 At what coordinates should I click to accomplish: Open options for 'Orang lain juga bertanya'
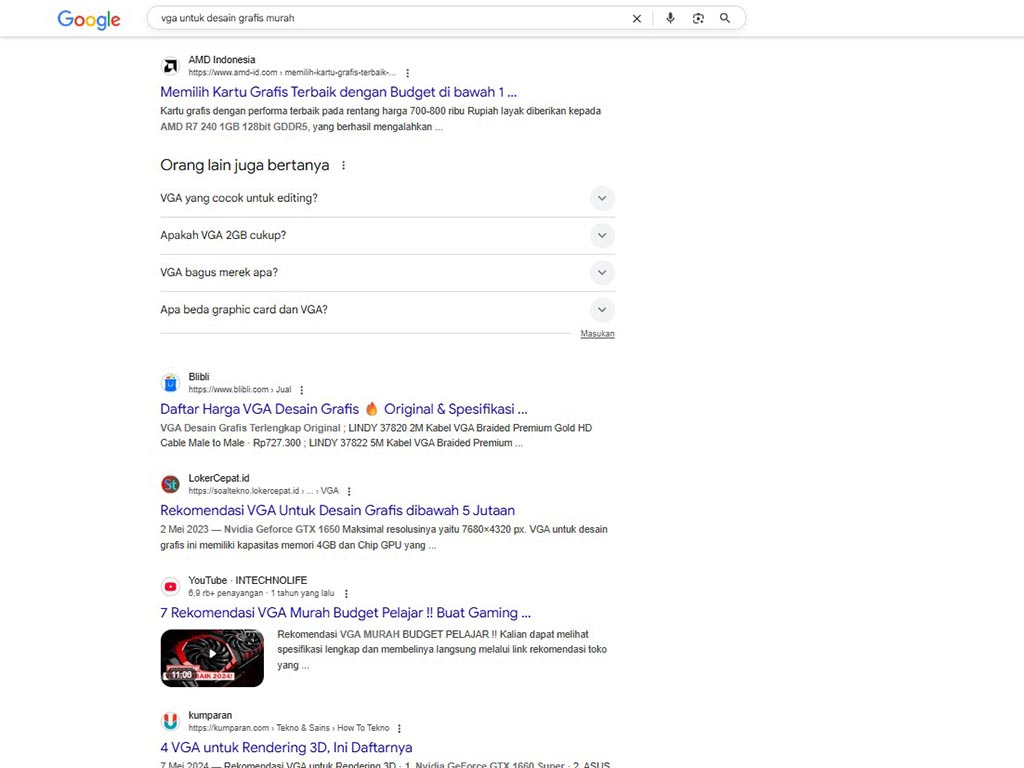(x=344, y=166)
